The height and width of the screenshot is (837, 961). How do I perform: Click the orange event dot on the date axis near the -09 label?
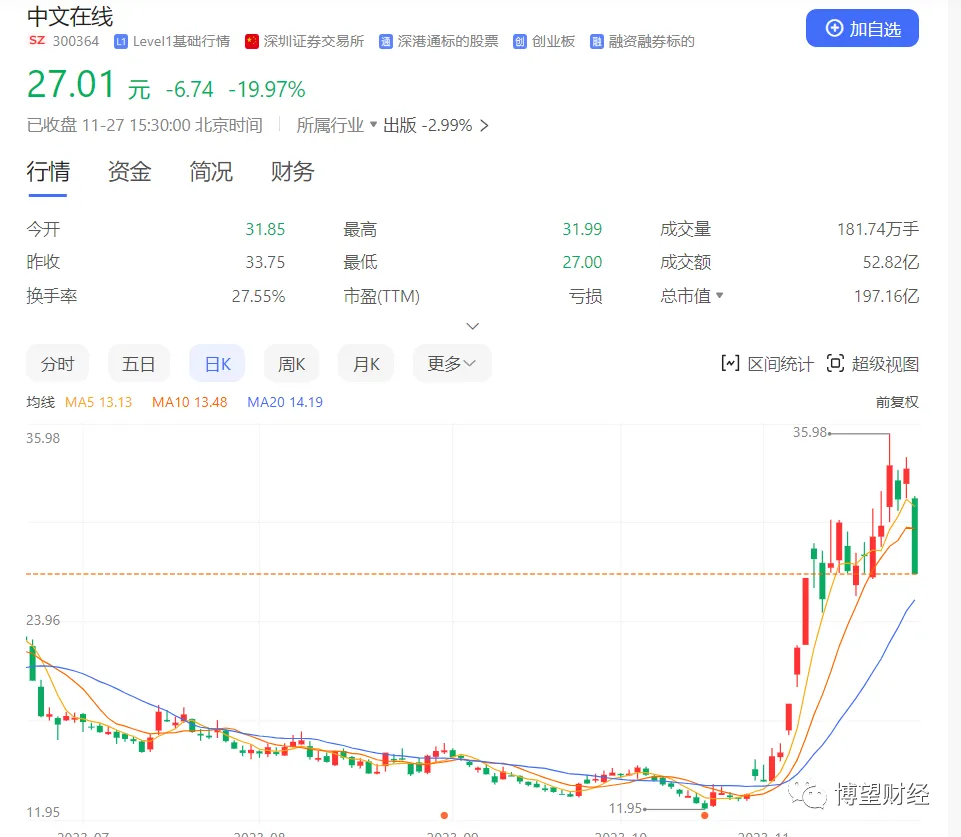444,816
